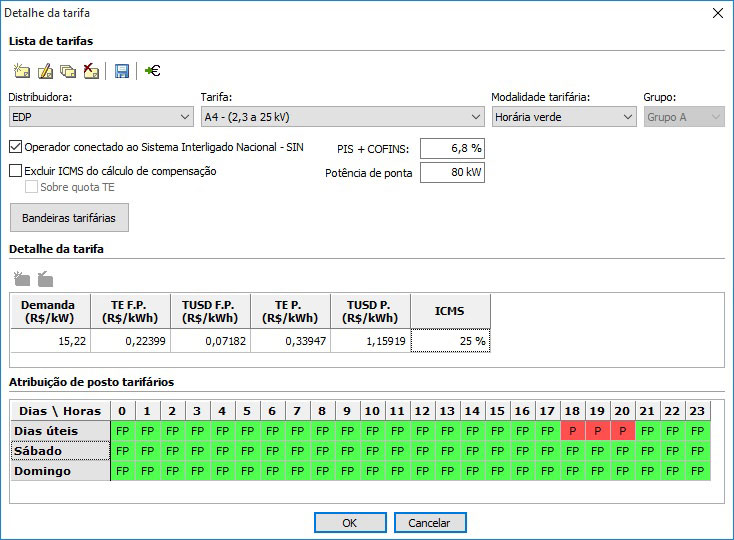This screenshot has width=734, height=540.
Task: Select the Sábado row header
Action: point(60,451)
